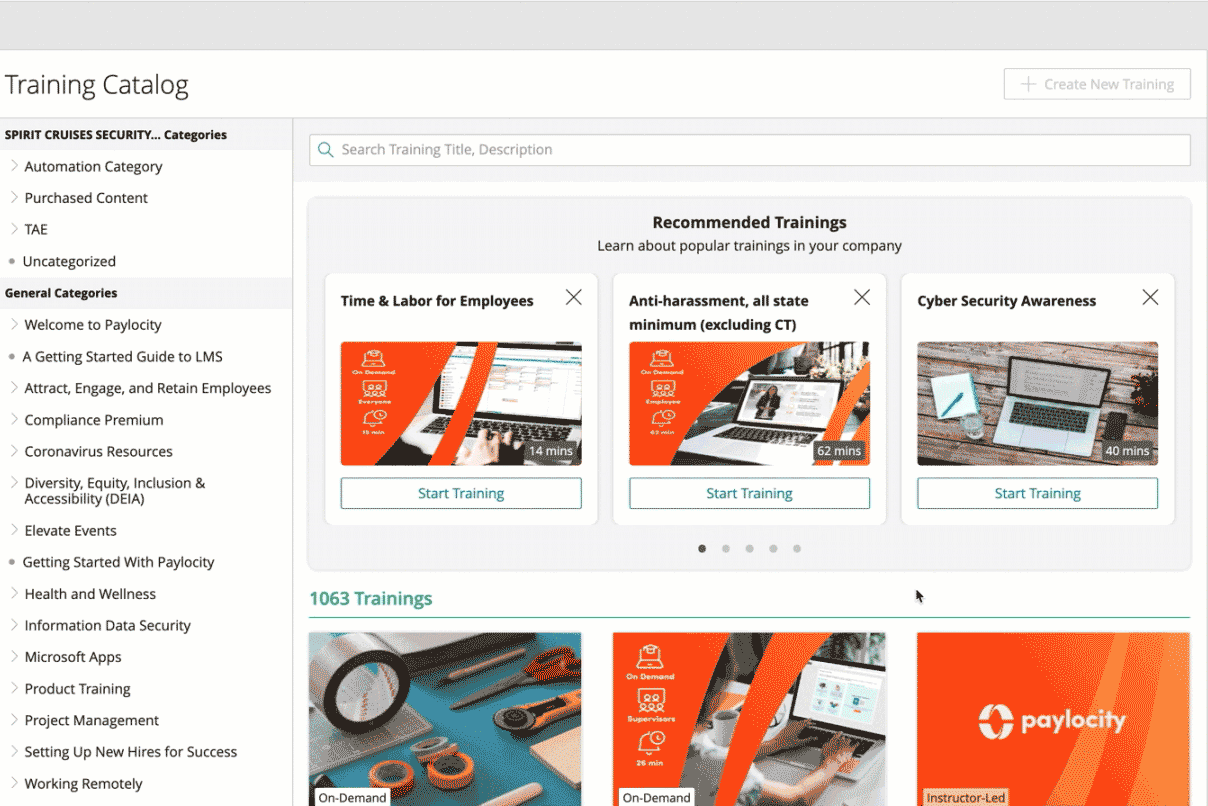
Task: Dismiss the Cyber Security Awareness card
Action: [x=1150, y=297]
